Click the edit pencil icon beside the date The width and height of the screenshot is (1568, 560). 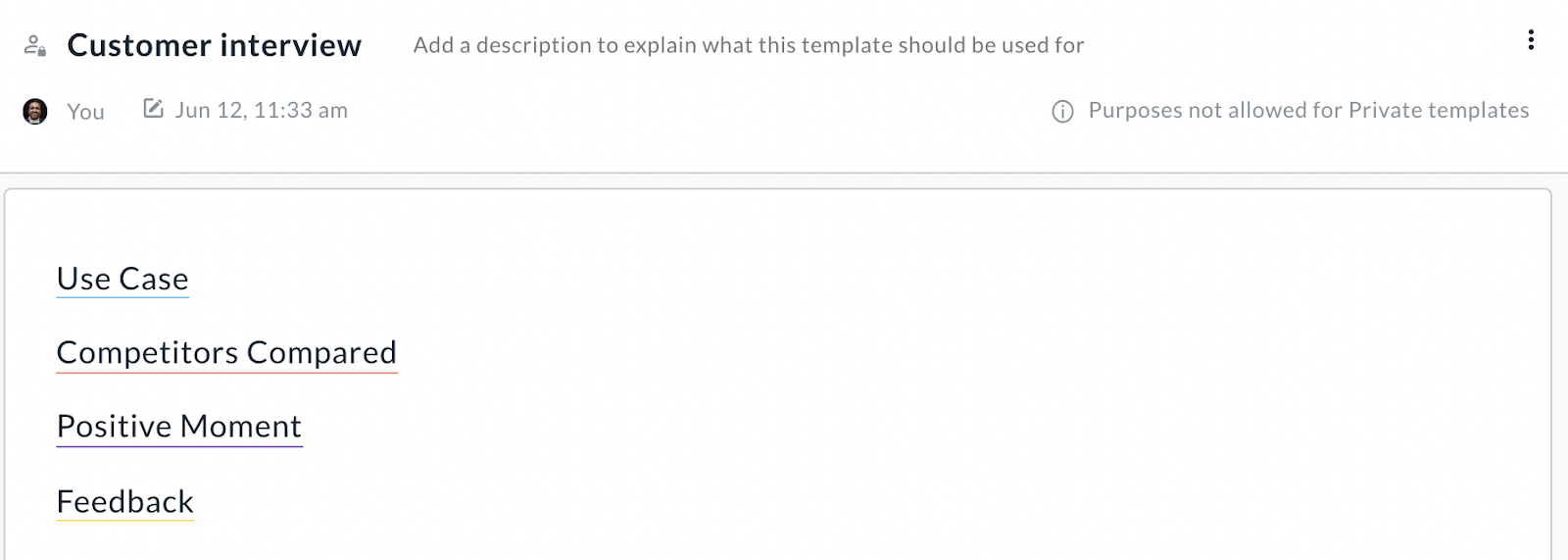tap(153, 108)
